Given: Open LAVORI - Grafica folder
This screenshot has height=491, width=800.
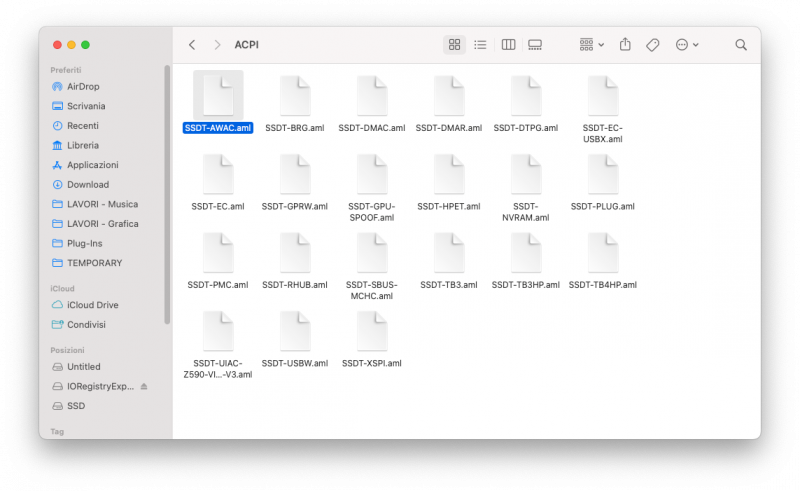Looking at the screenshot, I should click(x=95, y=224).
